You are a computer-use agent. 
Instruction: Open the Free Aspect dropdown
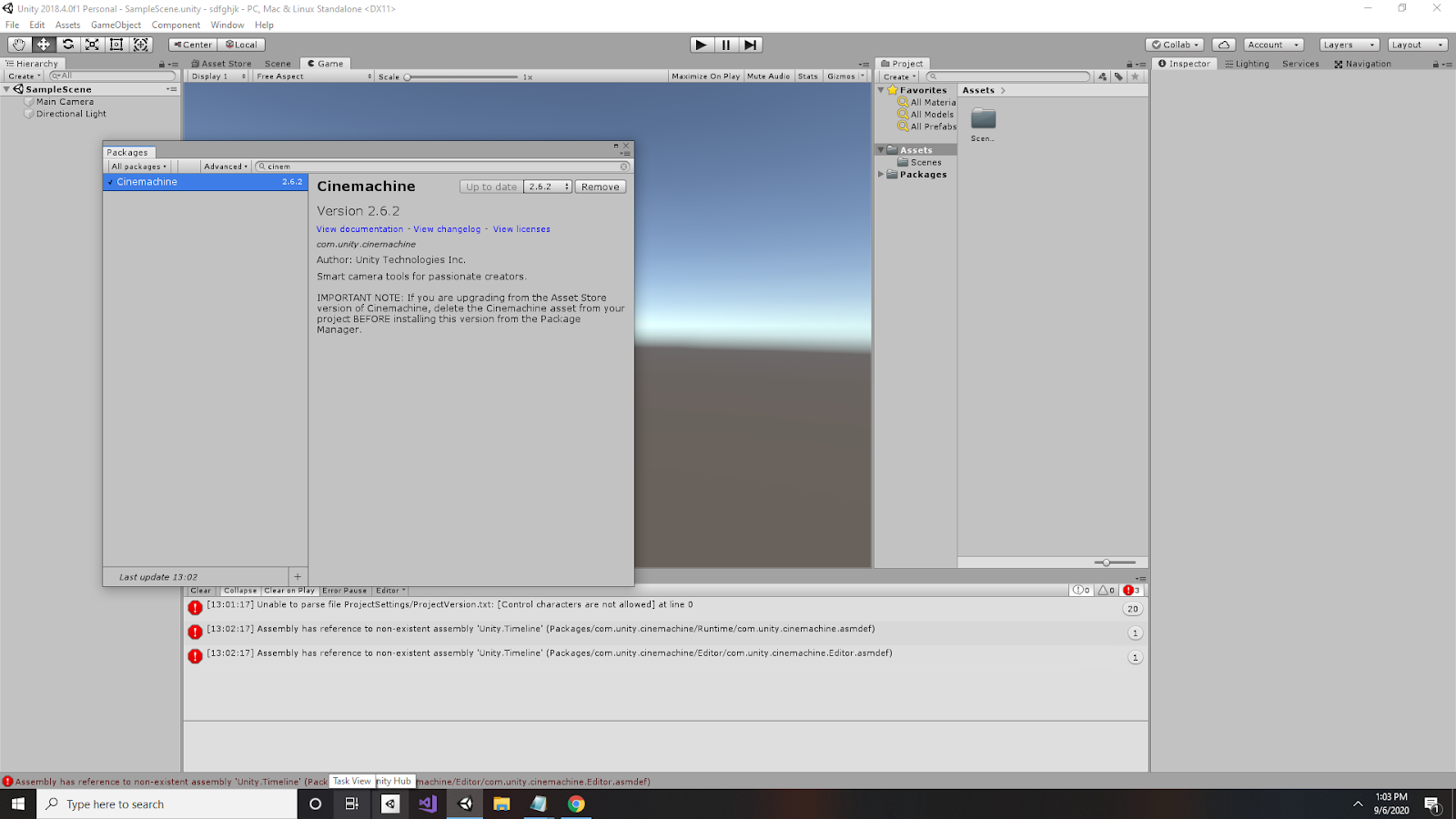pos(314,76)
